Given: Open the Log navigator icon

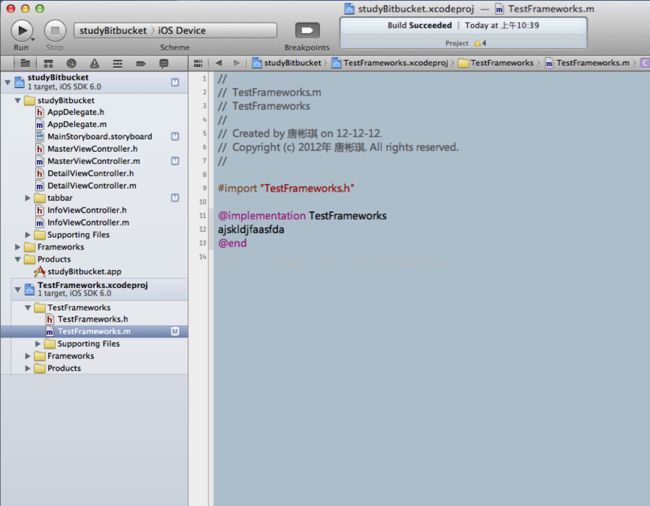Looking at the screenshot, I should 164,63.
